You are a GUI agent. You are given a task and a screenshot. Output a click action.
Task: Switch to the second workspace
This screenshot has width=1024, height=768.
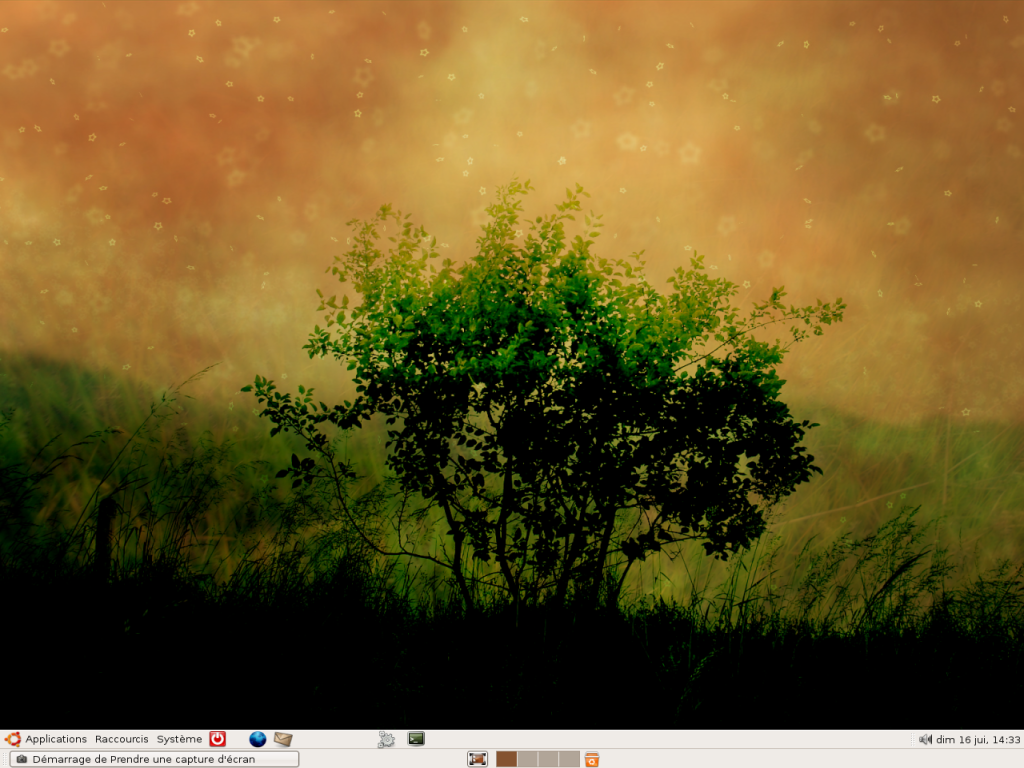click(527, 759)
